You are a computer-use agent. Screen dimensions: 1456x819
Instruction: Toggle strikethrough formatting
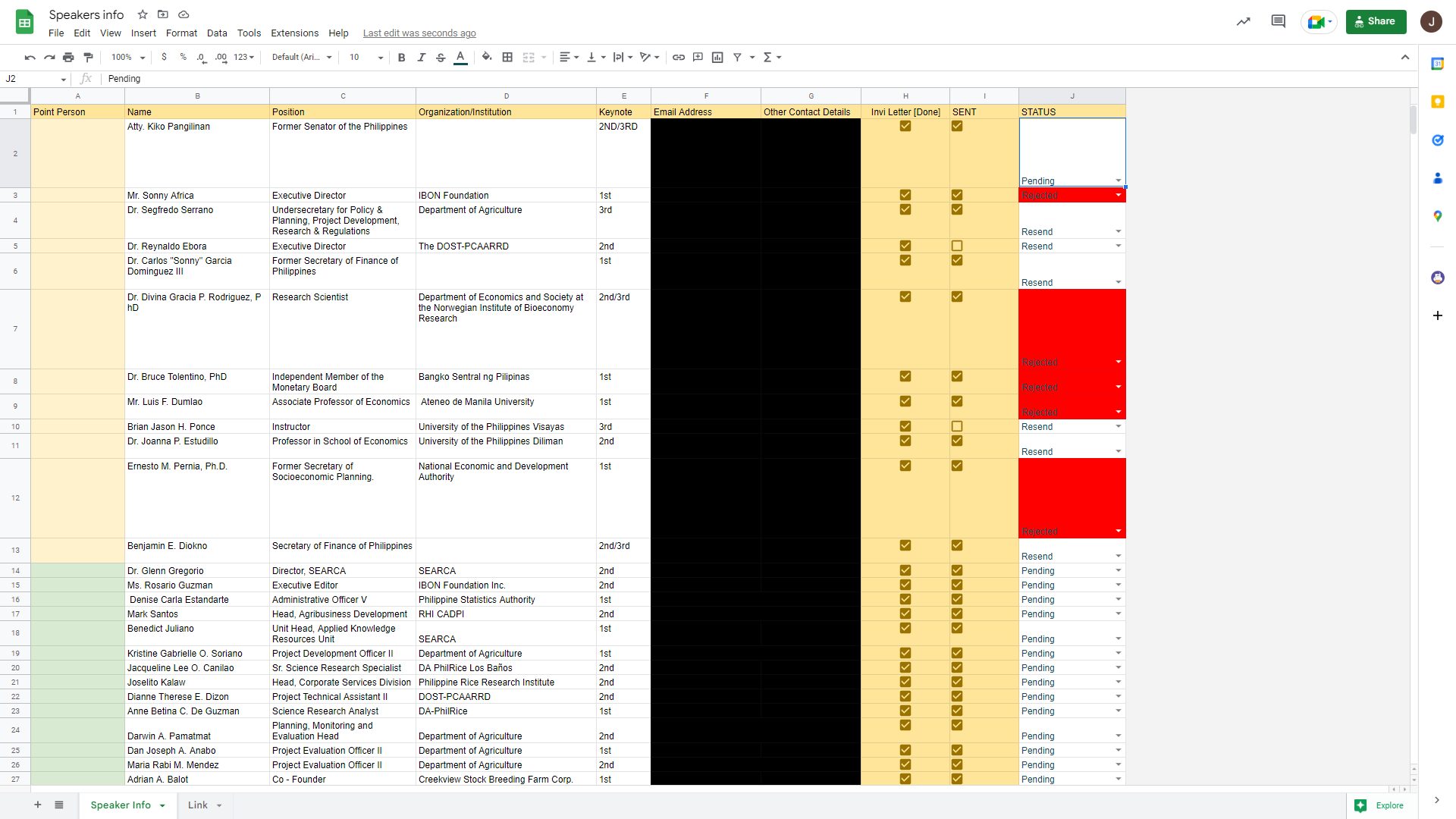pos(441,57)
